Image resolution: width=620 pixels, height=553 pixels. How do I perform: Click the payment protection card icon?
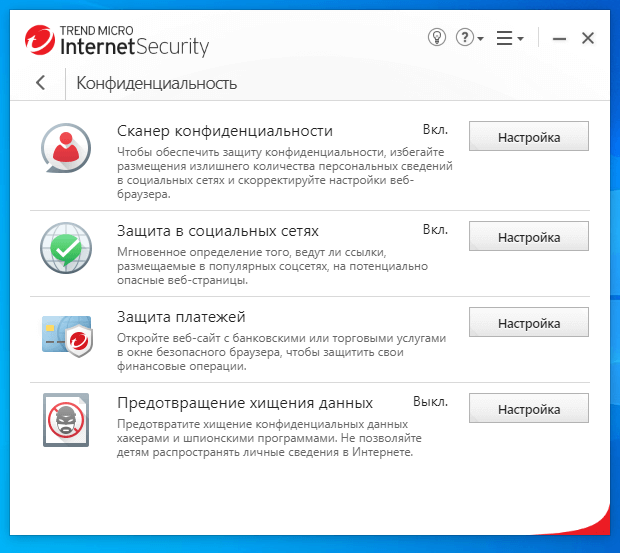pos(66,333)
